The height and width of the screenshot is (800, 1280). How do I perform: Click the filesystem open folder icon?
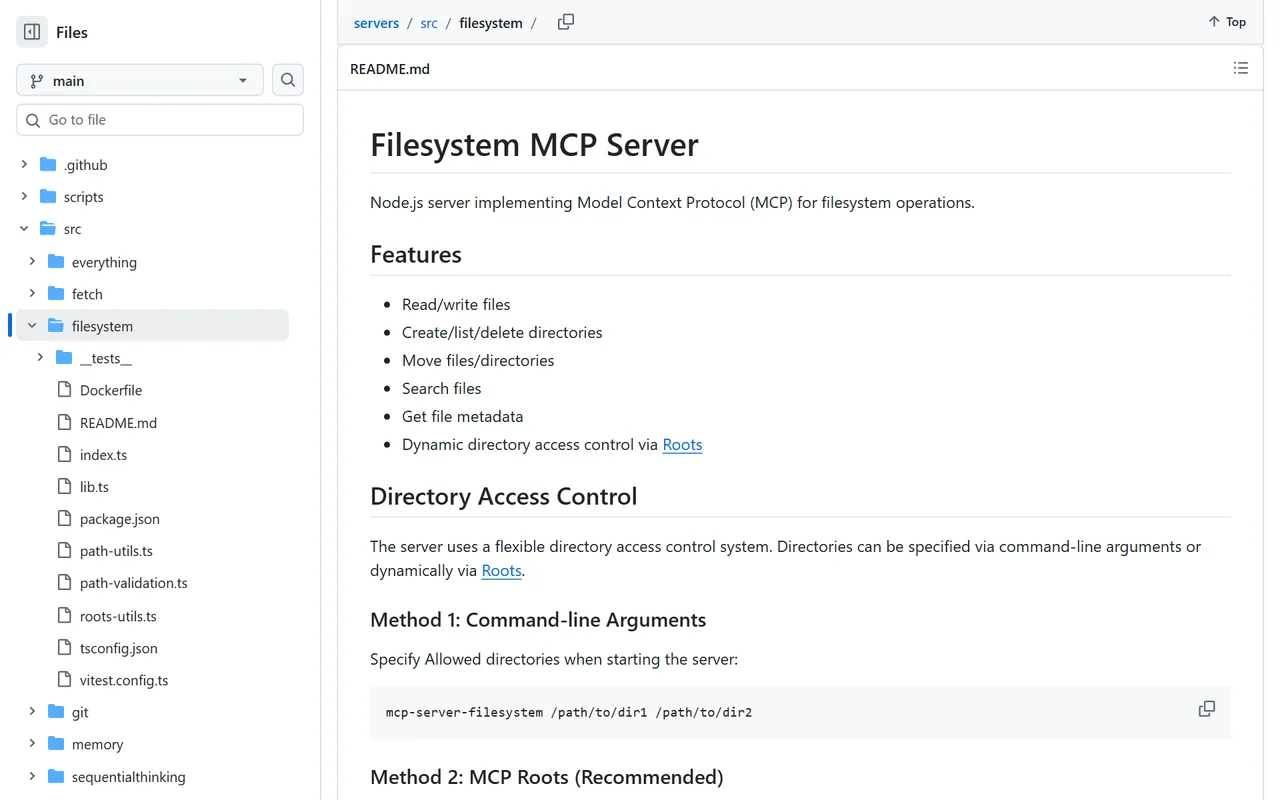(56, 325)
